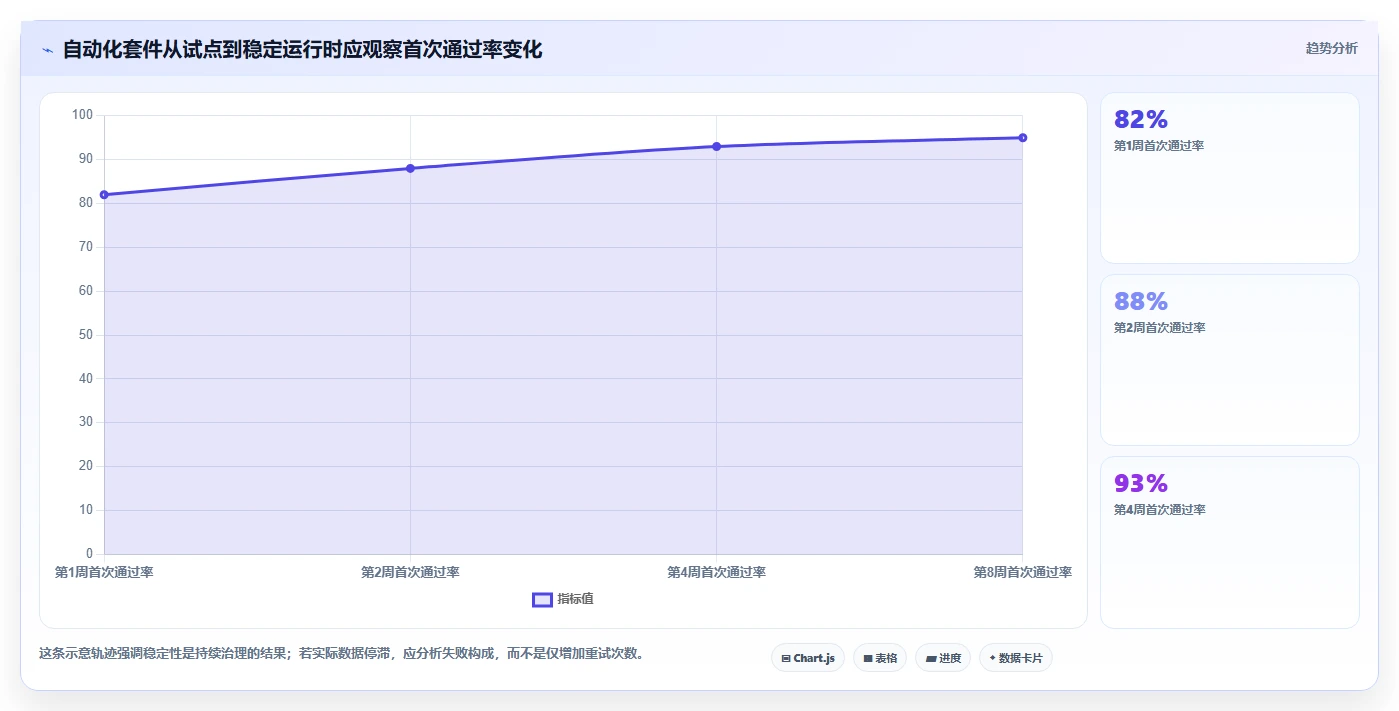The height and width of the screenshot is (711, 1399).
Task: Click the footnote text beginning 这条示意轨迹
Action: 341,654
